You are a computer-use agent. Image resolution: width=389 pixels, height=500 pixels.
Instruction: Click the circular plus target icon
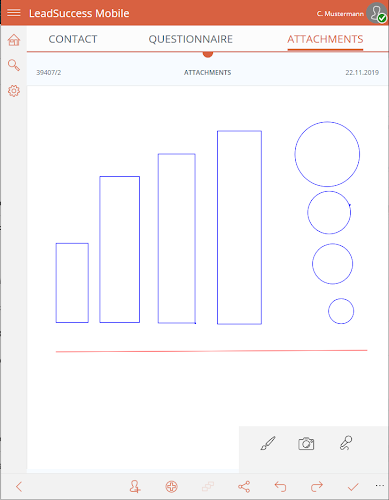tap(172, 487)
